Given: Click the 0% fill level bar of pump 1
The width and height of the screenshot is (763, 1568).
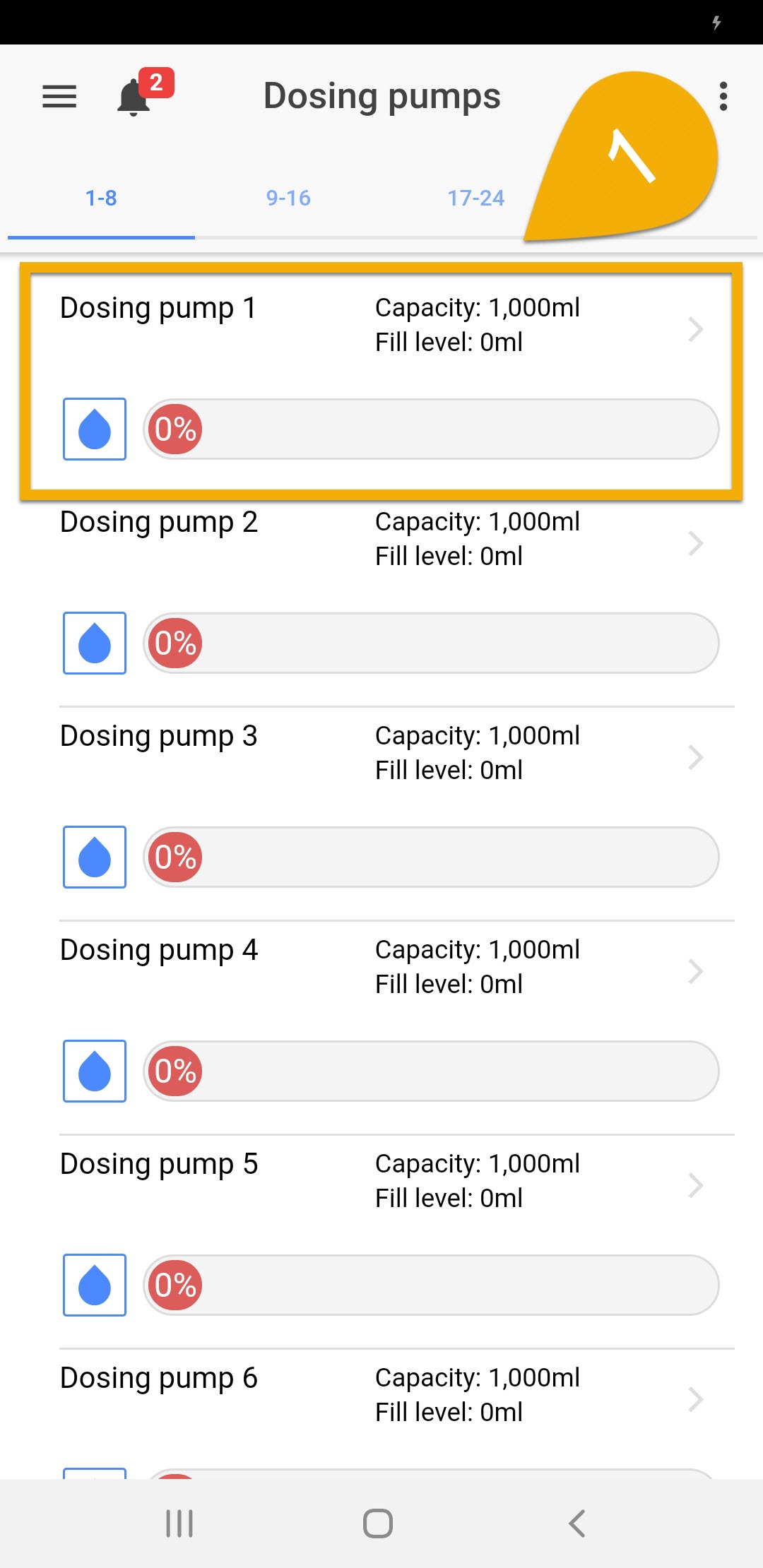Looking at the screenshot, I should pyautogui.click(x=431, y=429).
